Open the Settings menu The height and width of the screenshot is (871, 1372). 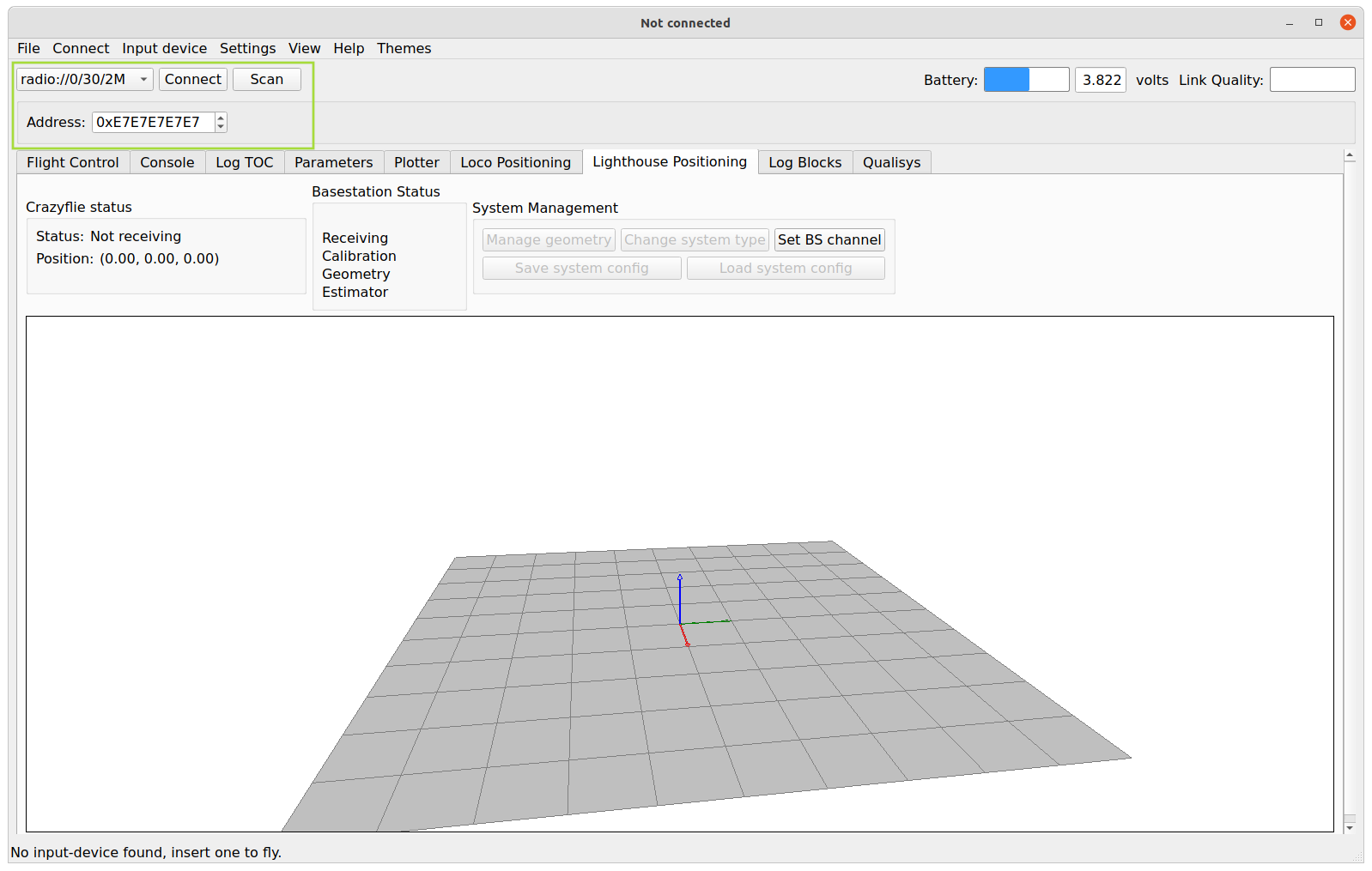(x=247, y=48)
